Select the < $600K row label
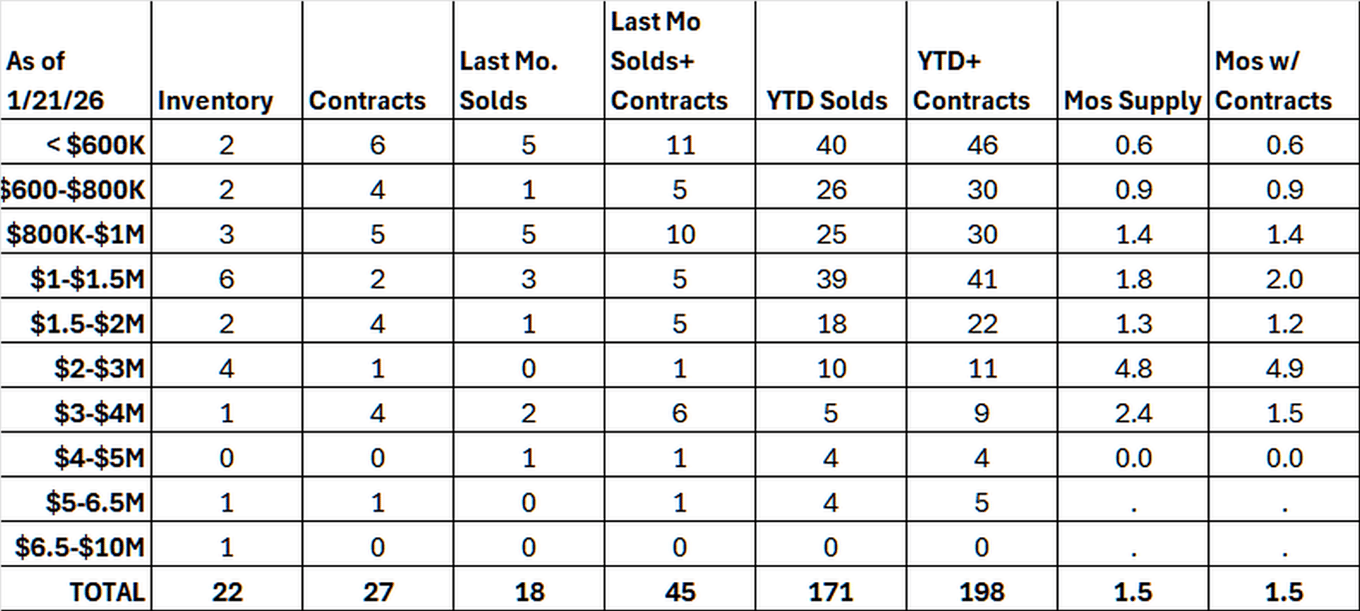The width and height of the screenshot is (1360, 611). pyautogui.click(x=97, y=145)
